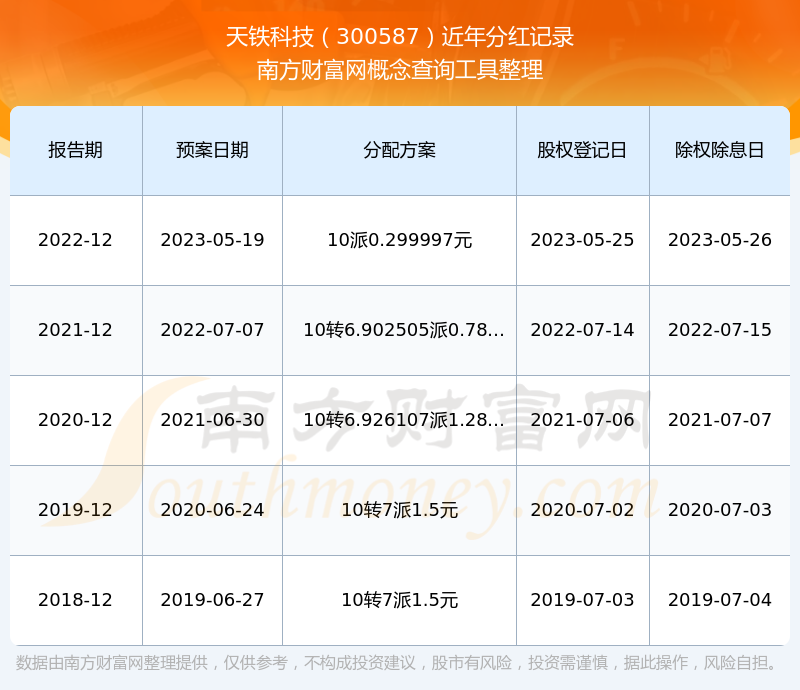The image size is (800, 690).
Task: Select plan 10派0.299997元
Action: tap(399, 240)
